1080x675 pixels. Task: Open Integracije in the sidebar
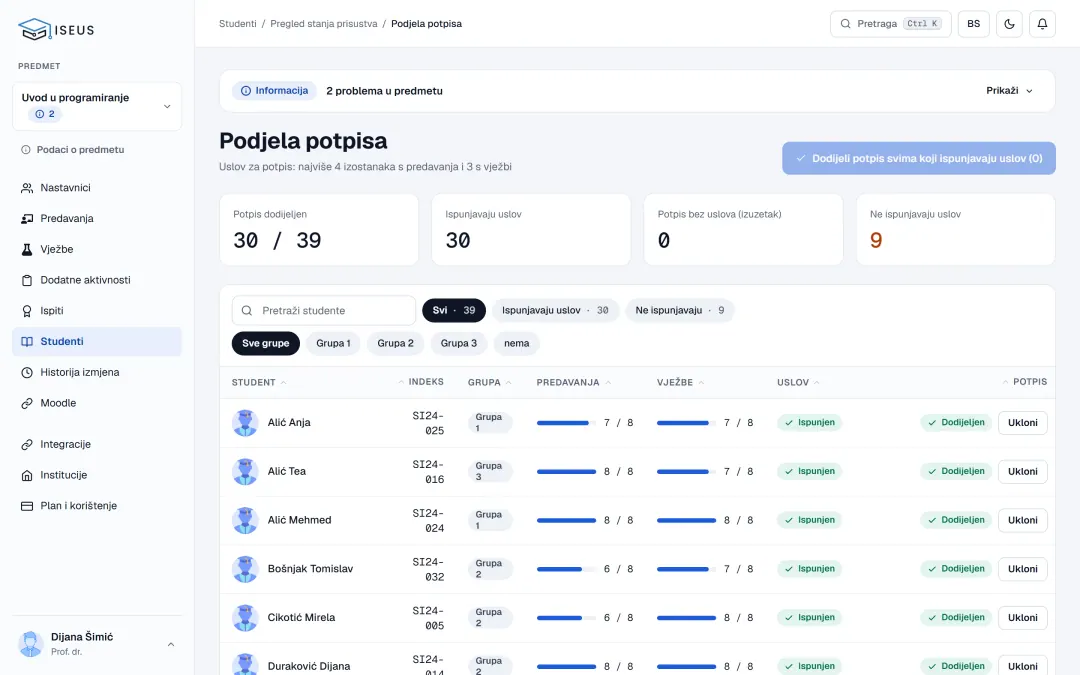(96, 444)
